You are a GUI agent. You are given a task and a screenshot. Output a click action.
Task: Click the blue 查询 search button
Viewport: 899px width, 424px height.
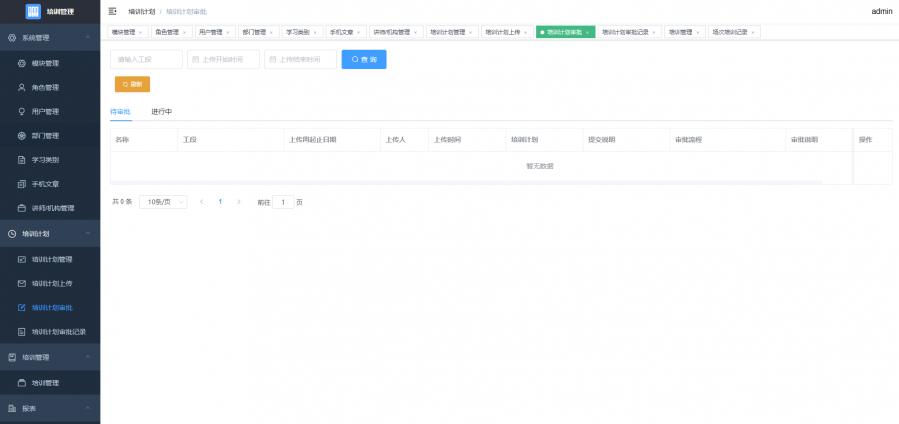click(364, 60)
